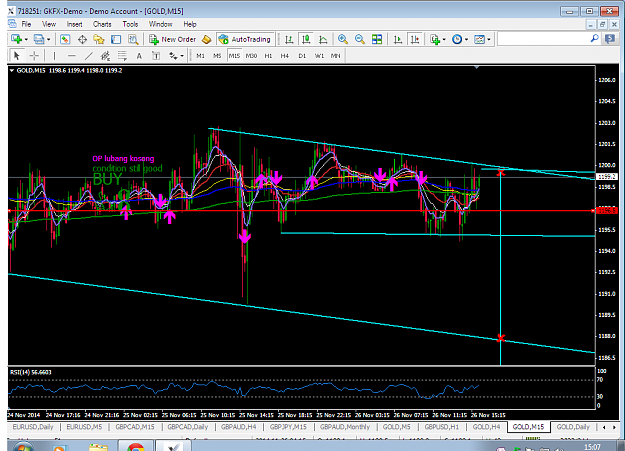Viewport: 625px width, 451px height.
Task: Select the Zoom Out magnifier
Action: [360, 39]
